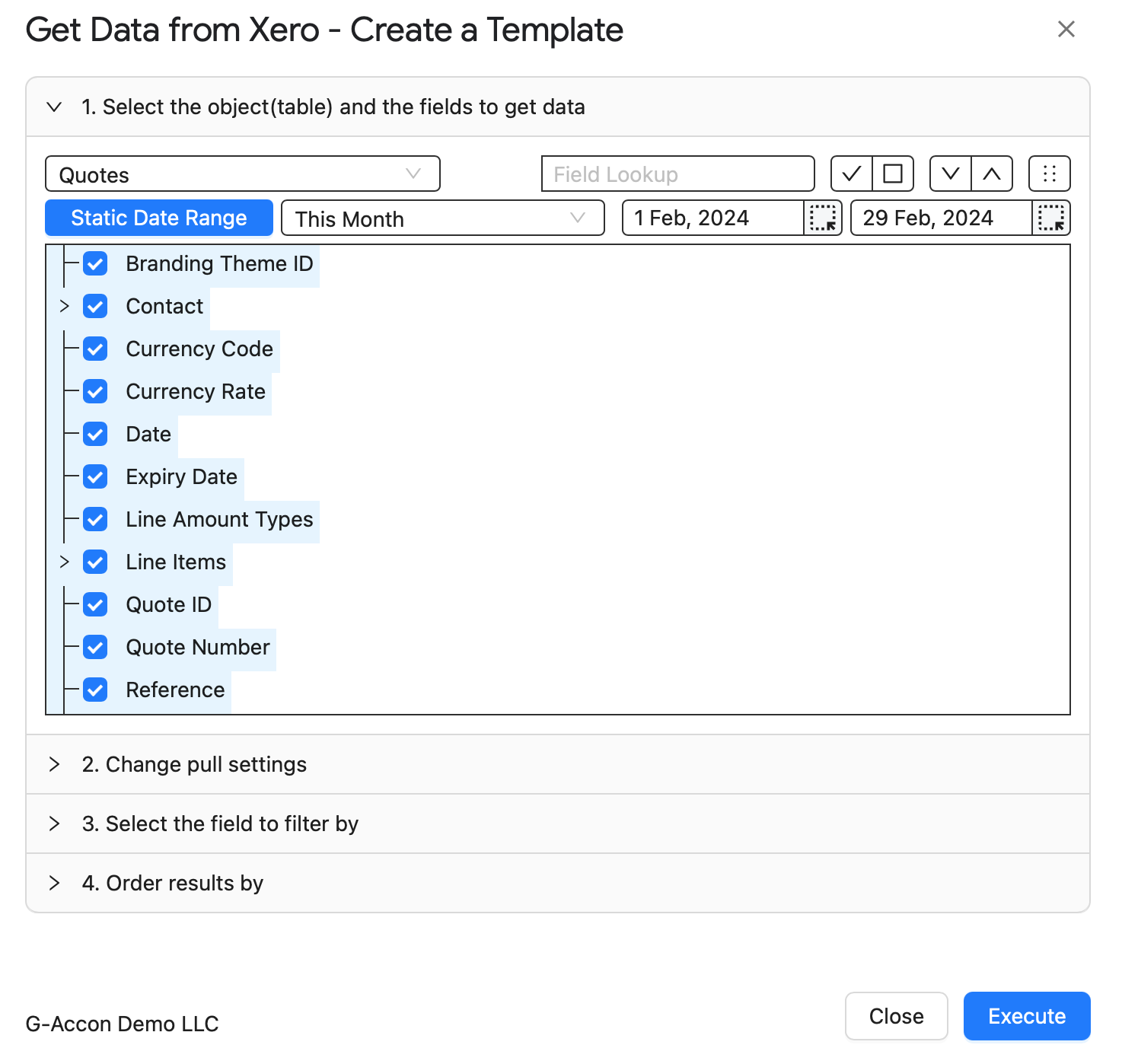Toggle the Line Items checkbox

tap(95, 562)
